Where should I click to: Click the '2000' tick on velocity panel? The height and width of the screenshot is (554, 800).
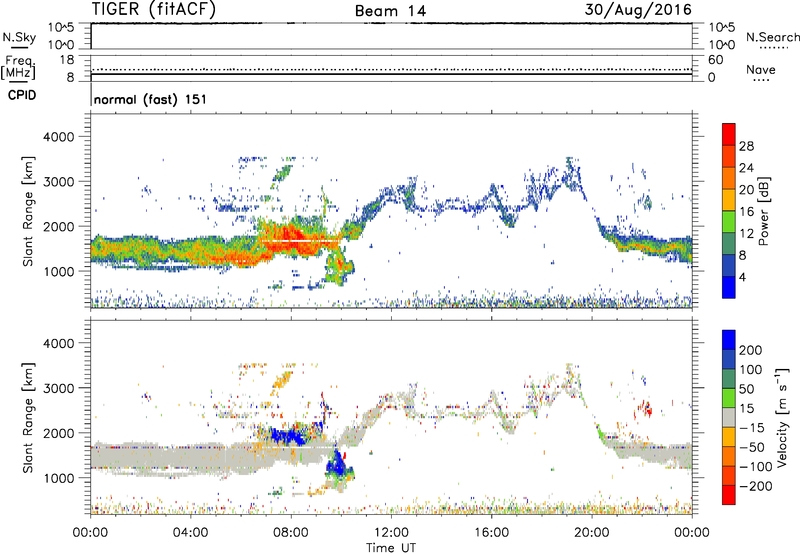[59, 433]
